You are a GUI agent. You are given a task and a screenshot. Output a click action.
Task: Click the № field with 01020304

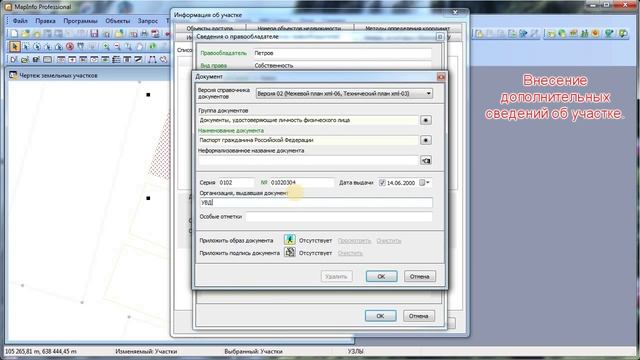tap(301, 182)
